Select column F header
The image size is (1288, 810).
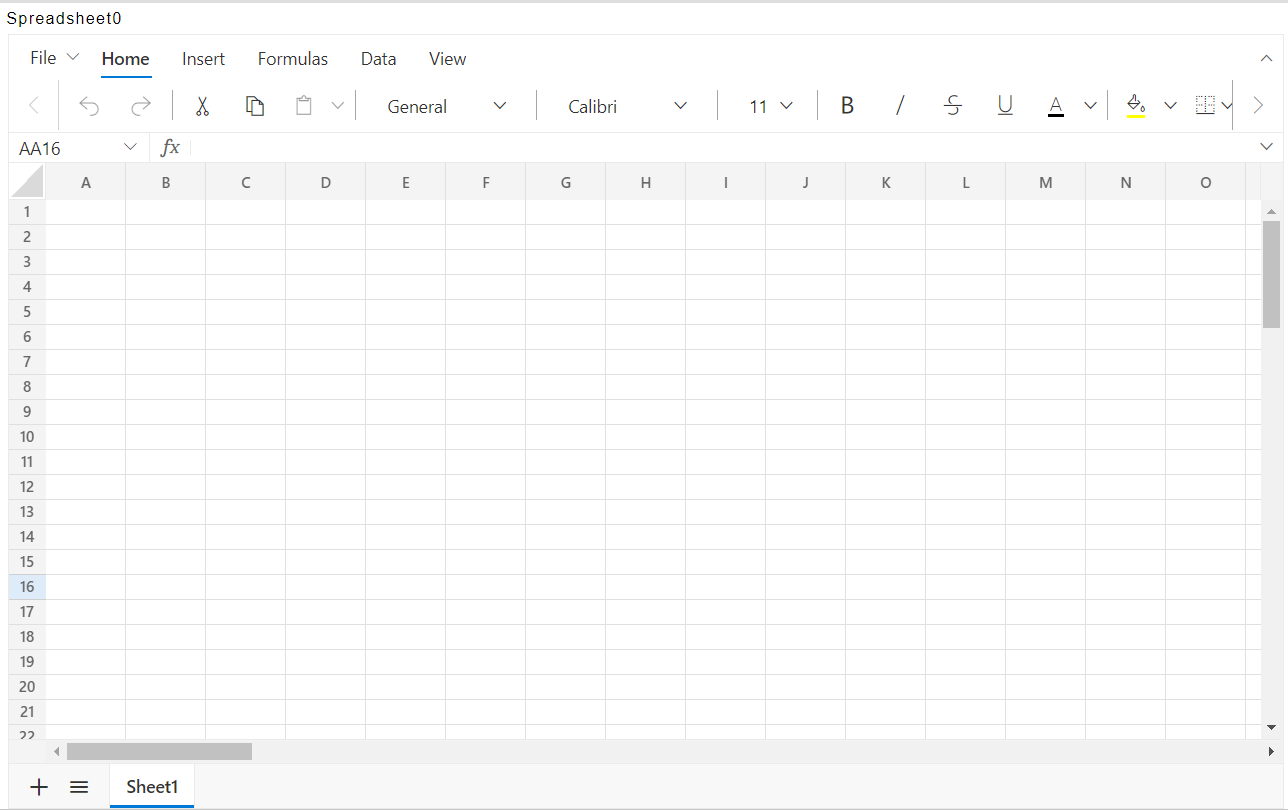pos(486,182)
